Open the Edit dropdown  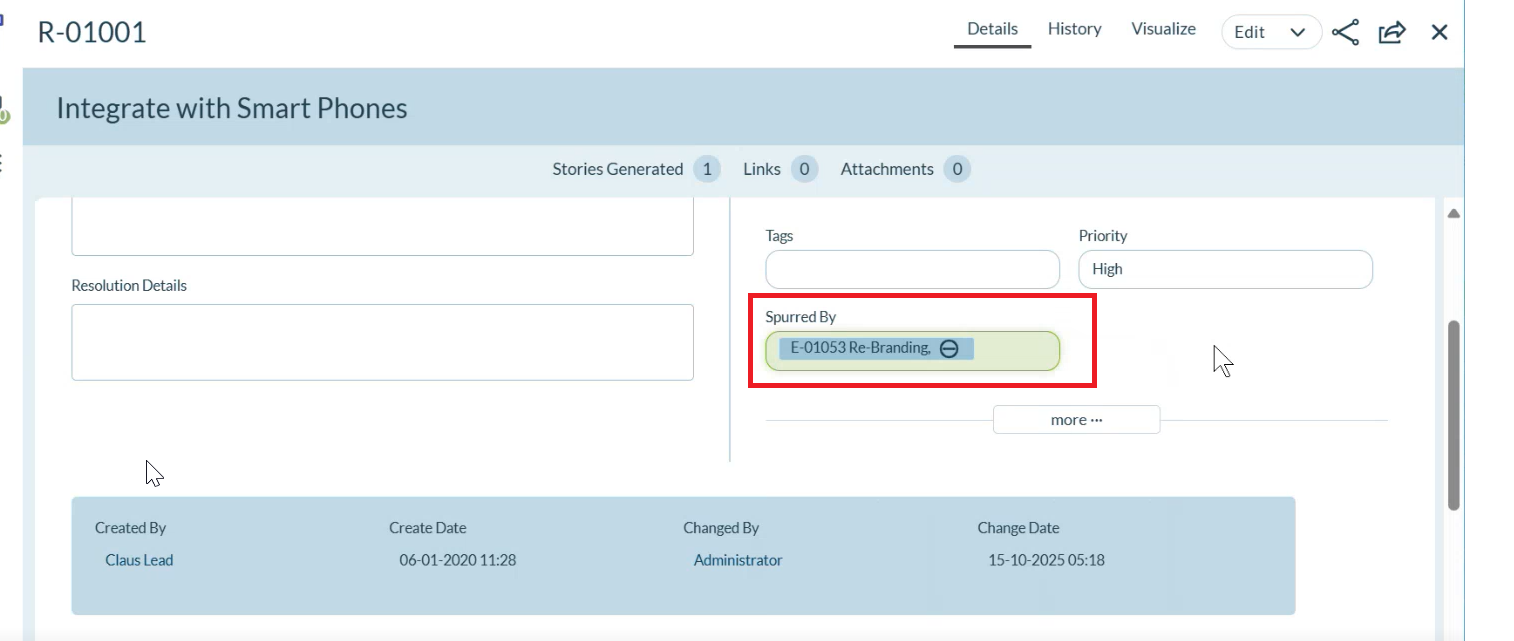pos(1271,32)
